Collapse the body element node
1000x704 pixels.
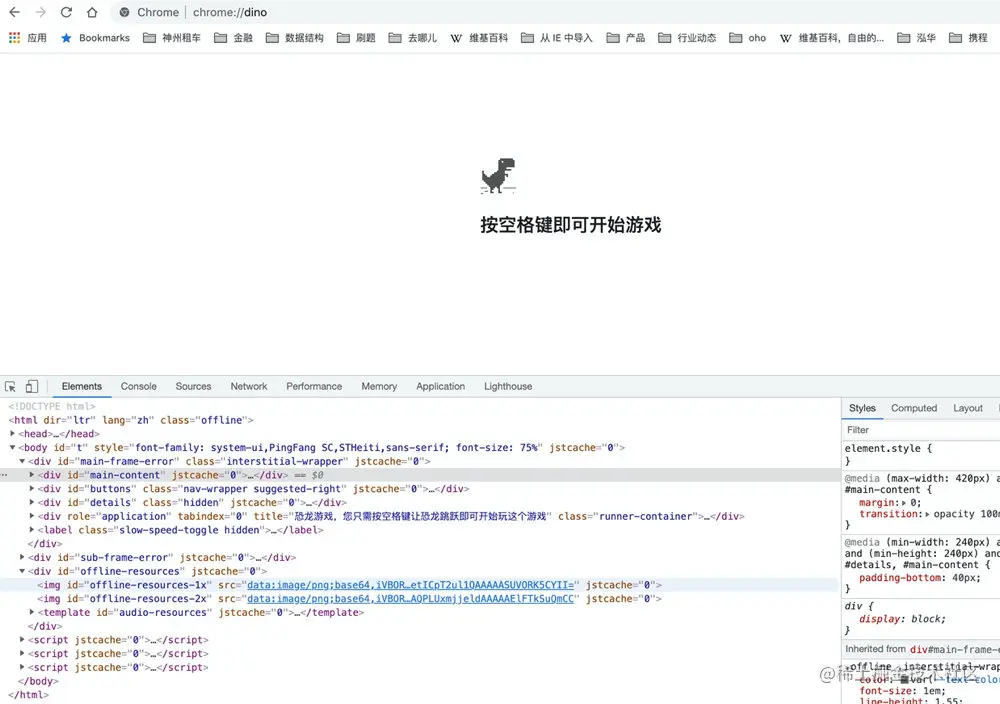point(12,448)
